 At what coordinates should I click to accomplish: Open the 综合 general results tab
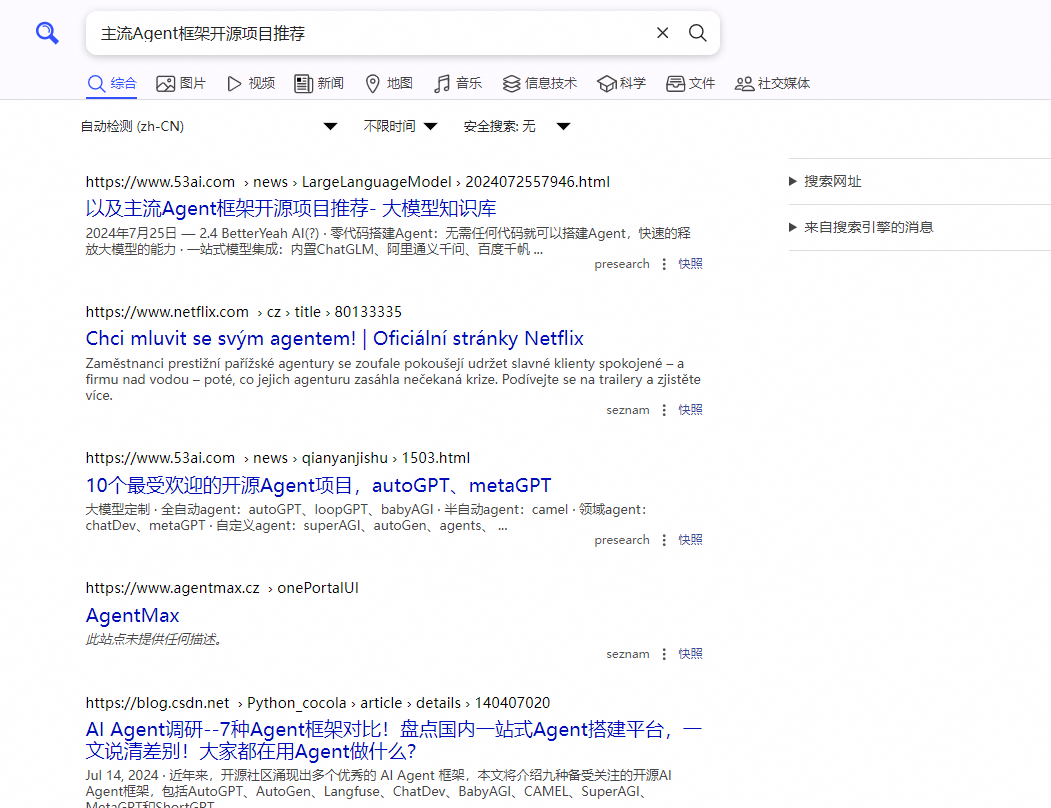click(x=111, y=84)
